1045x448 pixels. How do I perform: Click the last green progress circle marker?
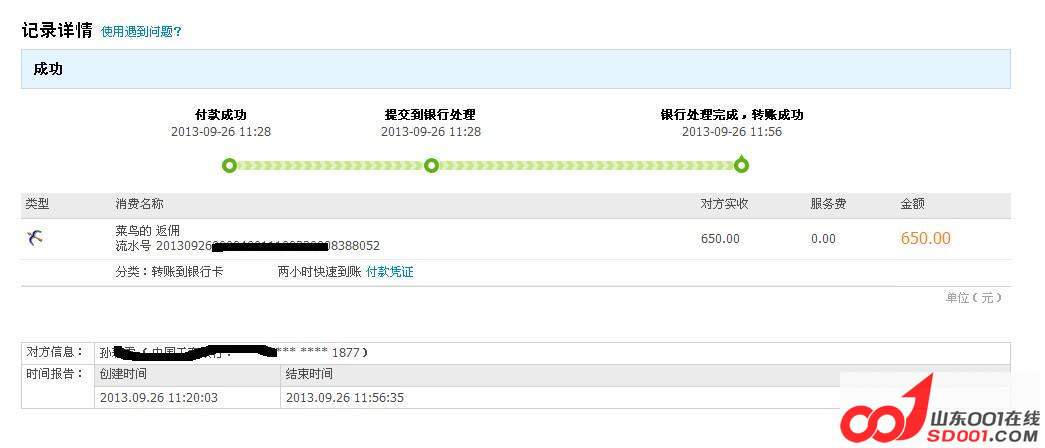[x=741, y=165]
